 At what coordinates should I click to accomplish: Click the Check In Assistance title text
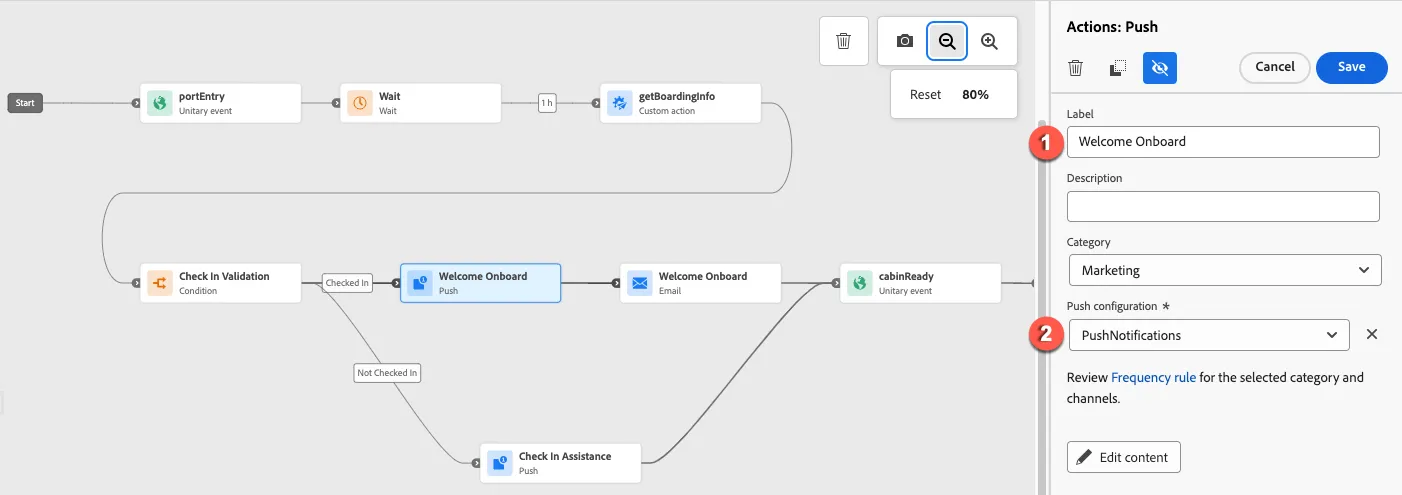pyautogui.click(x=565, y=457)
